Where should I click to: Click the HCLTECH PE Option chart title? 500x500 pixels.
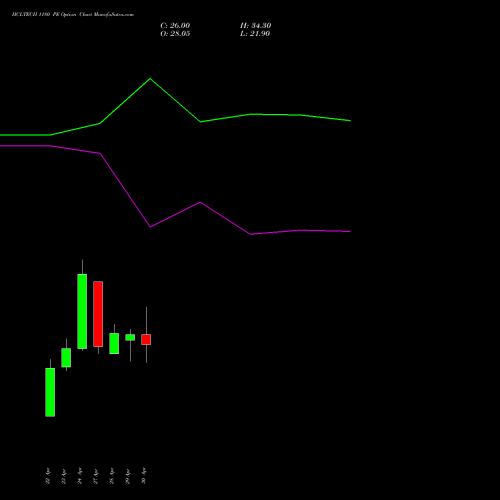[x=73, y=15]
